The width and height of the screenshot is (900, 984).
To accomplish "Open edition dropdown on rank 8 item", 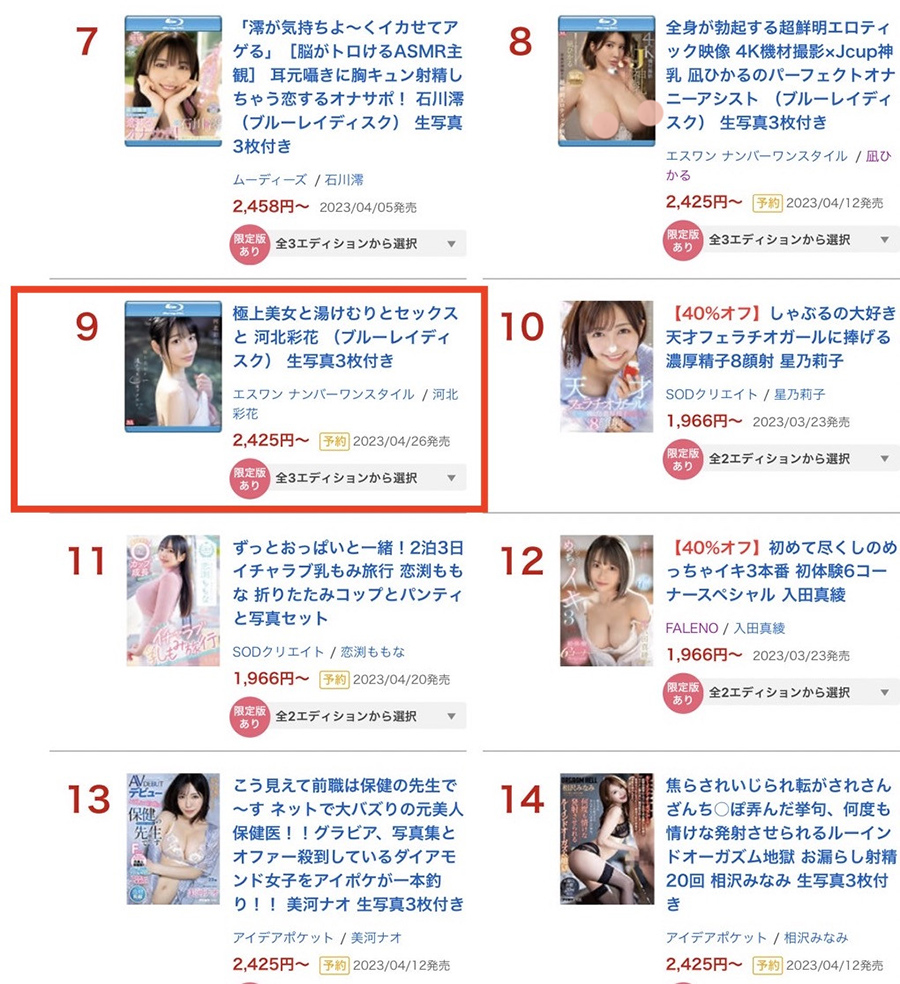I will tap(801, 239).
